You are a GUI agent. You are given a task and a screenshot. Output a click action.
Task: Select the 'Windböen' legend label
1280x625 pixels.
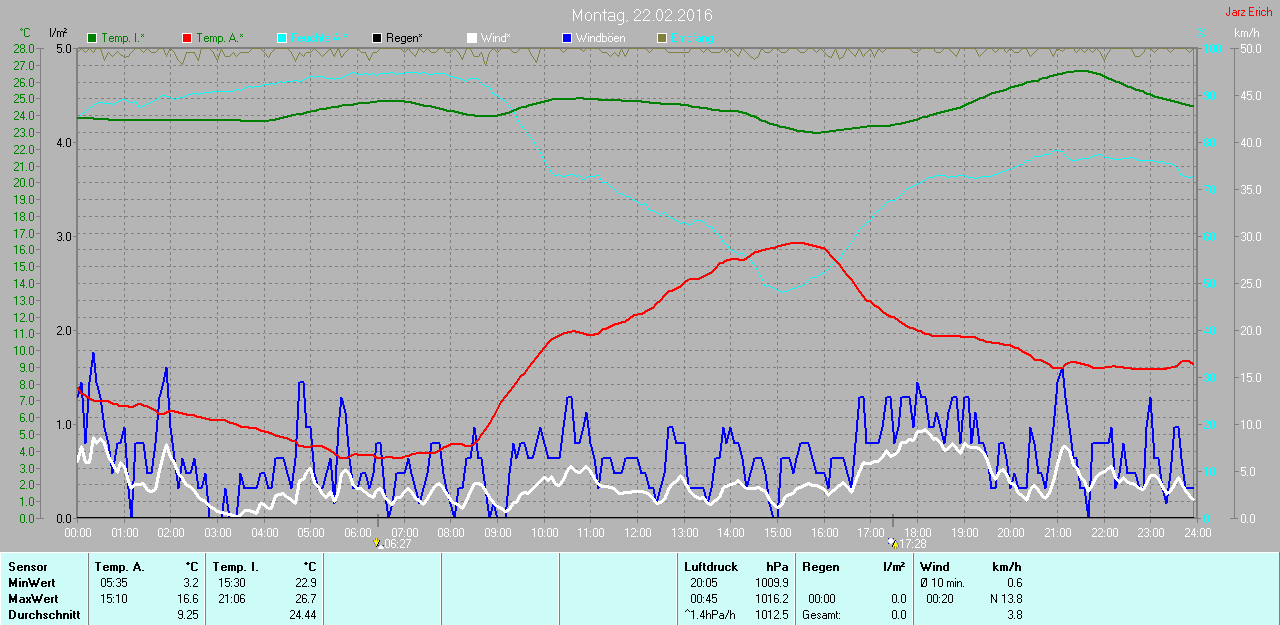click(x=599, y=38)
